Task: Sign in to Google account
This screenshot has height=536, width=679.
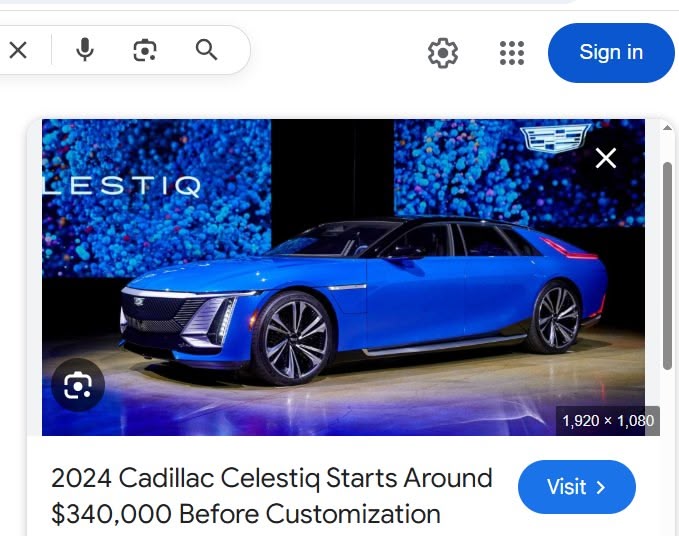Action: coord(611,53)
